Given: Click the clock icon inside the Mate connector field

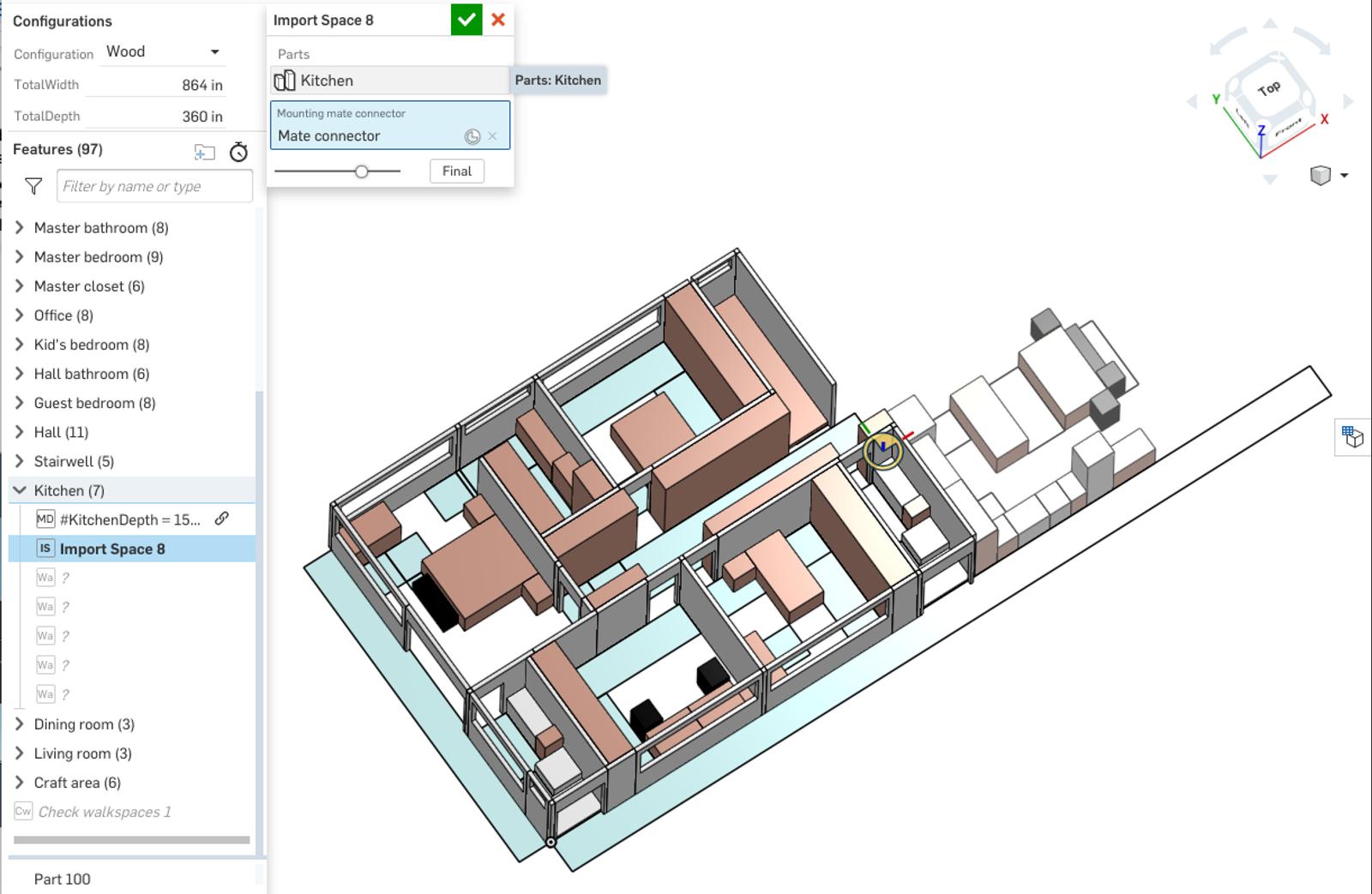Looking at the screenshot, I should [x=472, y=135].
